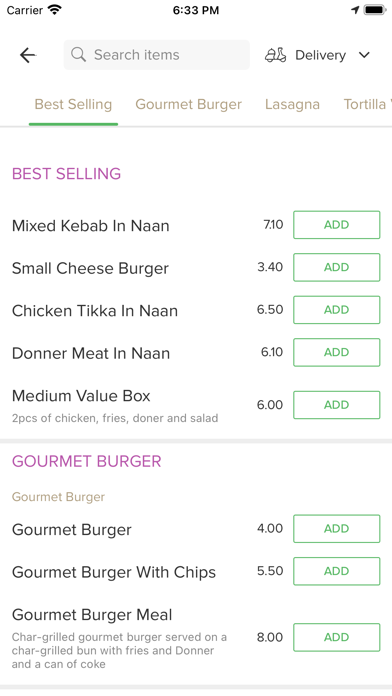Add Medium Value Box to cart
Viewport: 392px width, 696px height.
(337, 405)
